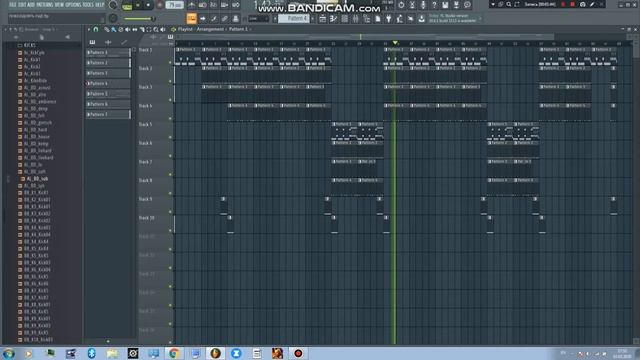Toggle mute LED on Track 5
This screenshot has width=640, height=360.
pyautogui.click(x=170, y=138)
